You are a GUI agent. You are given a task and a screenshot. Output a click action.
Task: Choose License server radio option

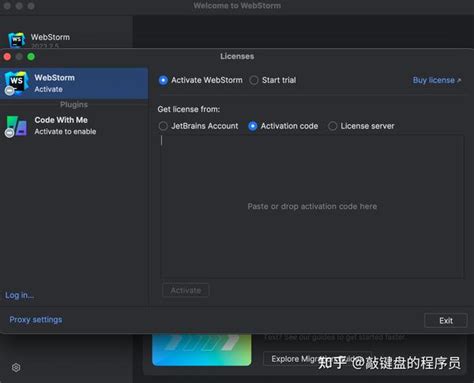[x=332, y=126]
